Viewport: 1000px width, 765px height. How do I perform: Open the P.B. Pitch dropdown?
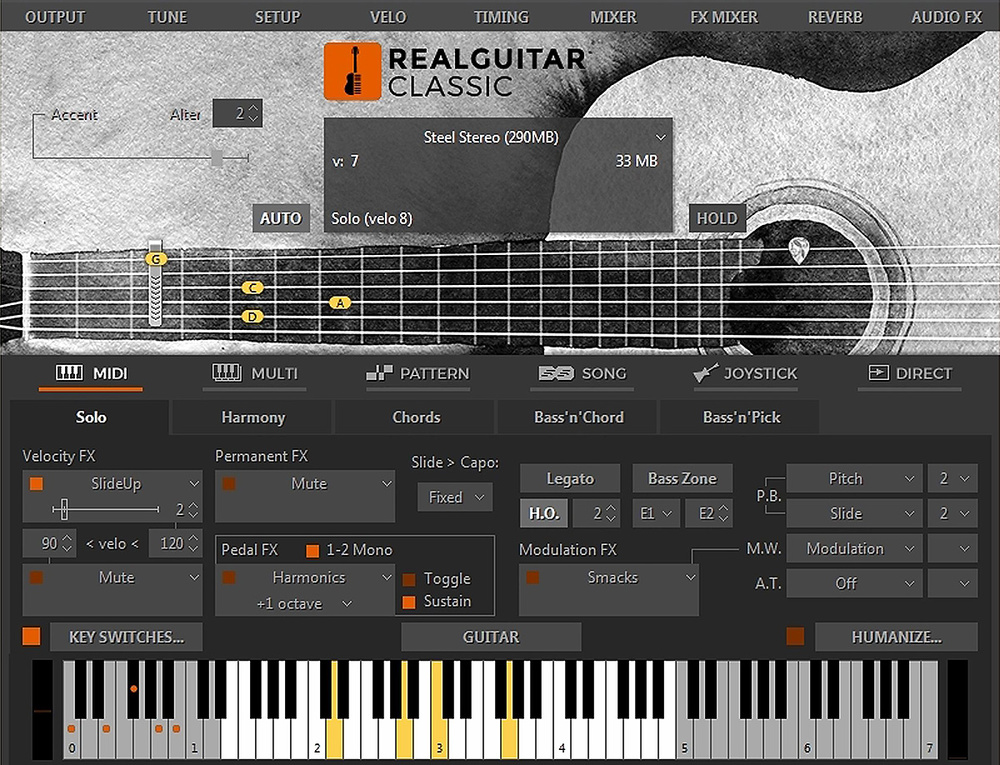(x=855, y=479)
